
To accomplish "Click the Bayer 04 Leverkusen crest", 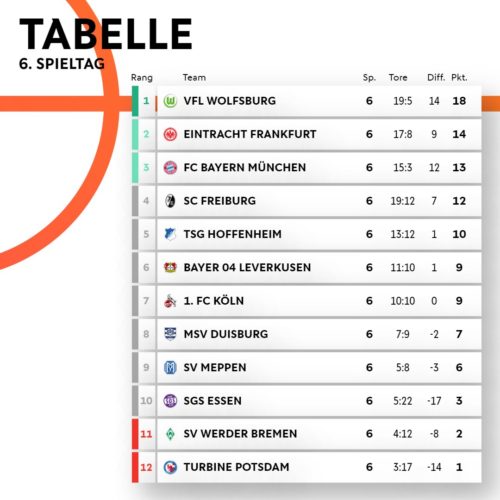I will click(x=170, y=267).
